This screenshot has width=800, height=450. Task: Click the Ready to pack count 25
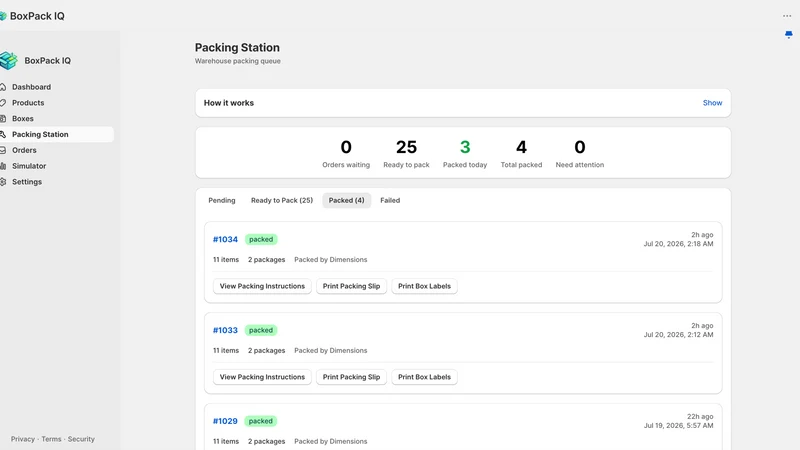[407, 147]
